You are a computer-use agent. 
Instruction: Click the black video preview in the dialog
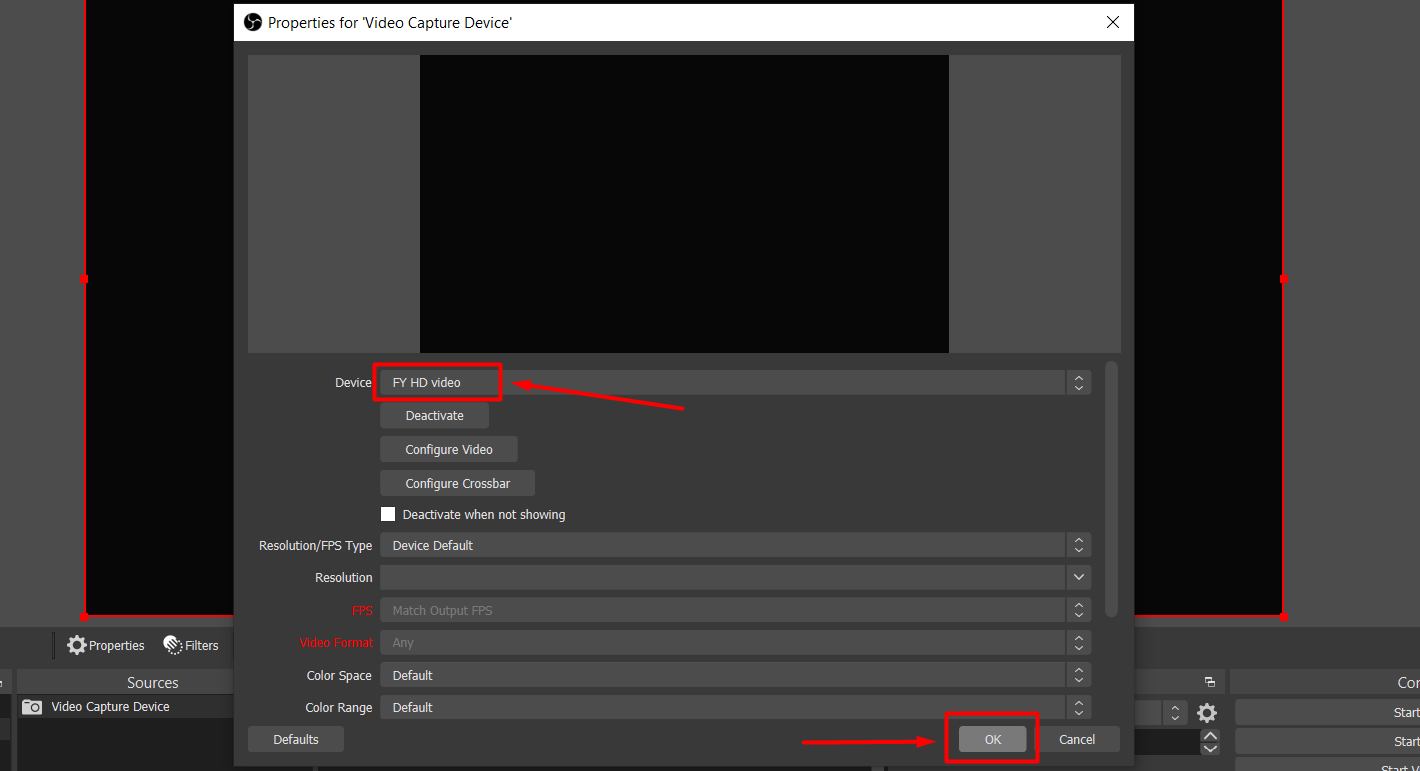pos(684,204)
